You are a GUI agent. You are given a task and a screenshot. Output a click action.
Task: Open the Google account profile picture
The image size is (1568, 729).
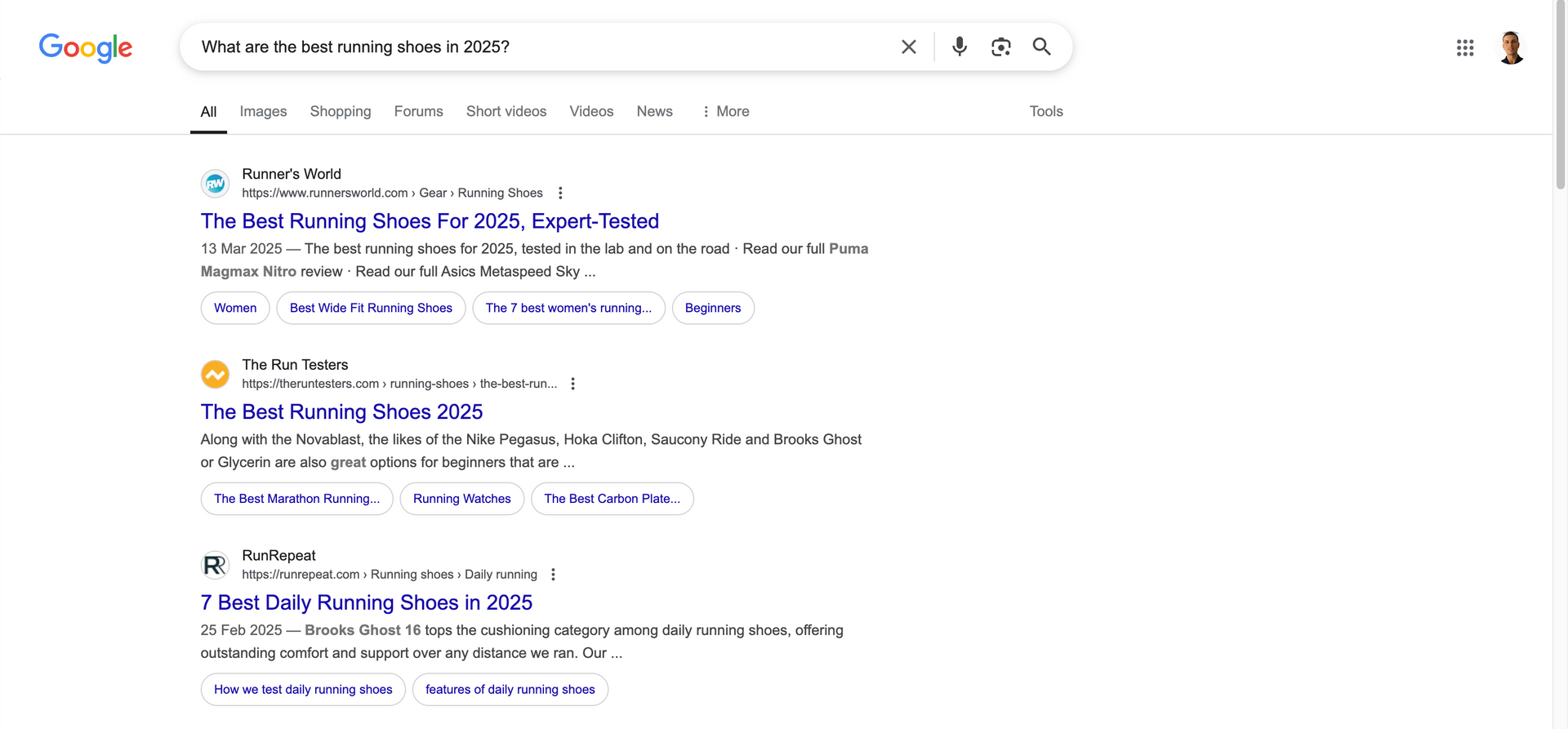(x=1512, y=47)
